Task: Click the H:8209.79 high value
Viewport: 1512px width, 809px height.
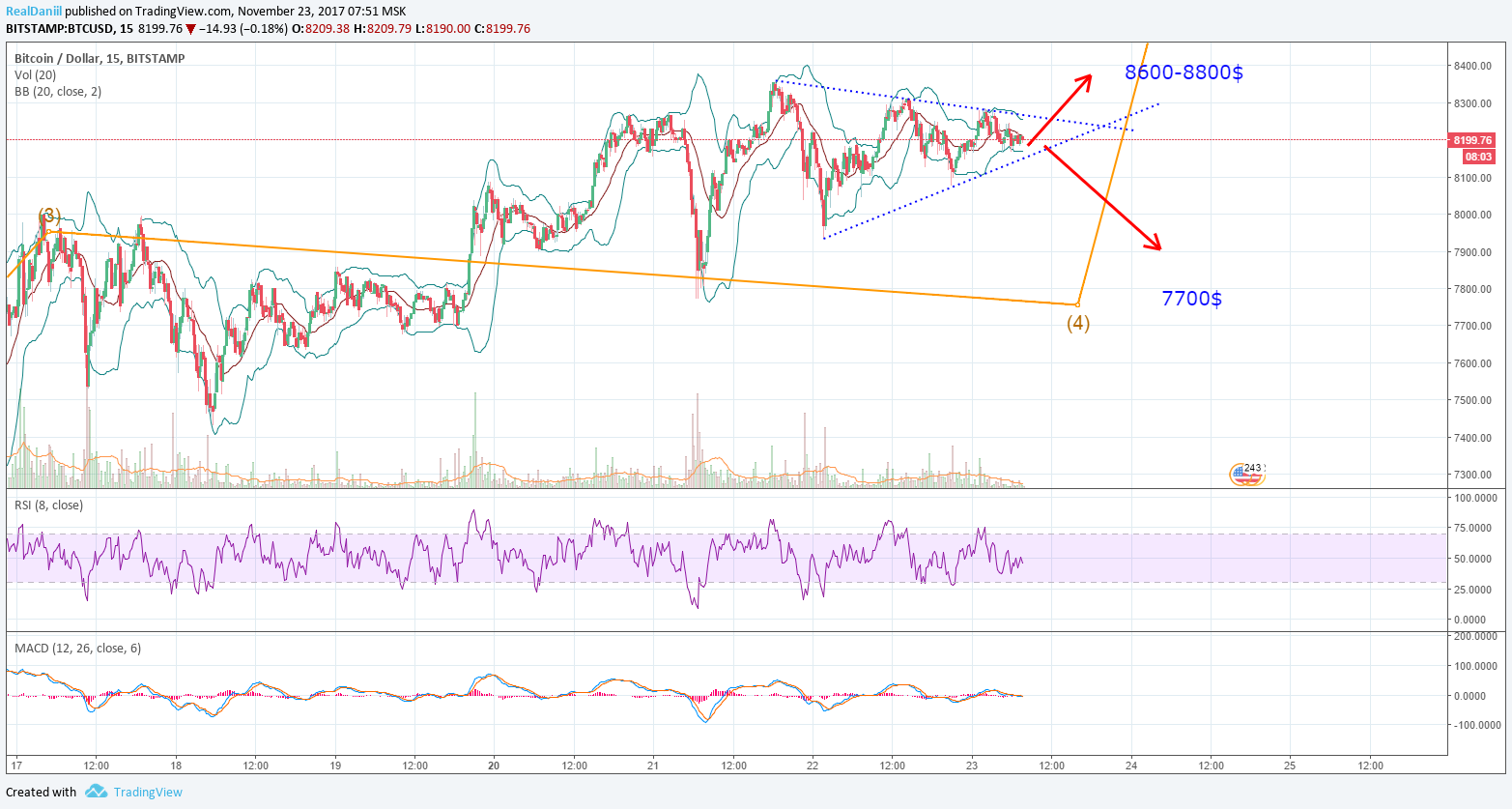Action: pyautogui.click(x=383, y=29)
